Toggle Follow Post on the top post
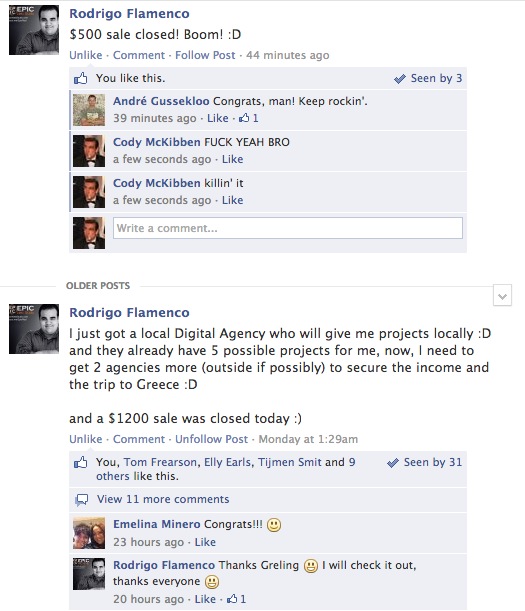 pos(205,55)
